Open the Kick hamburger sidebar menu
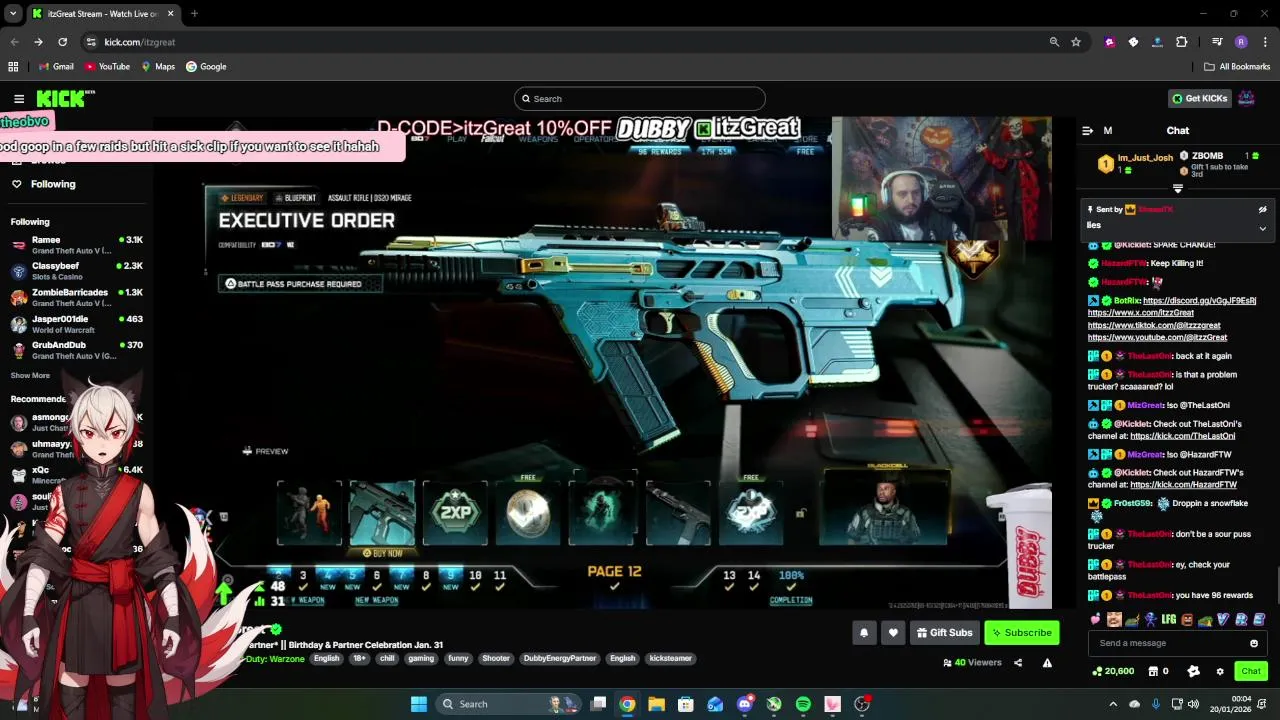This screenshot has height=720, width=1280. coord(19,99)
